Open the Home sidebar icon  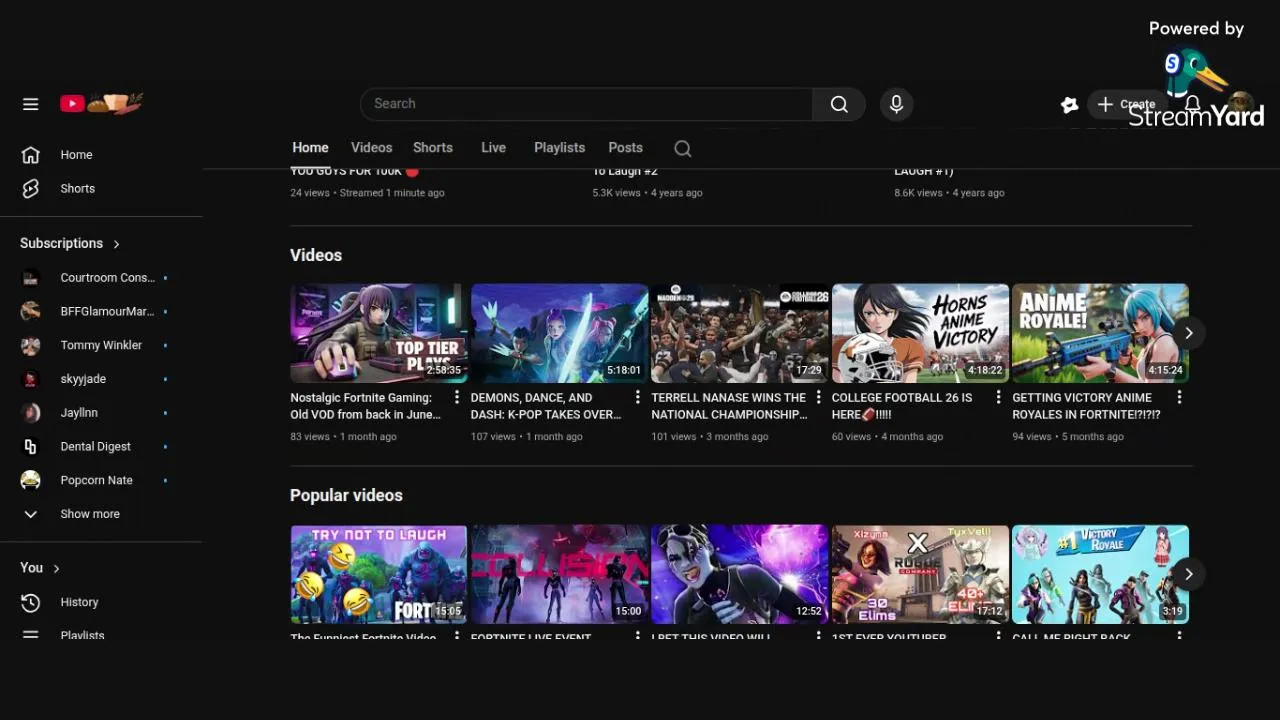pyautogui.click(x=31, y=155)
